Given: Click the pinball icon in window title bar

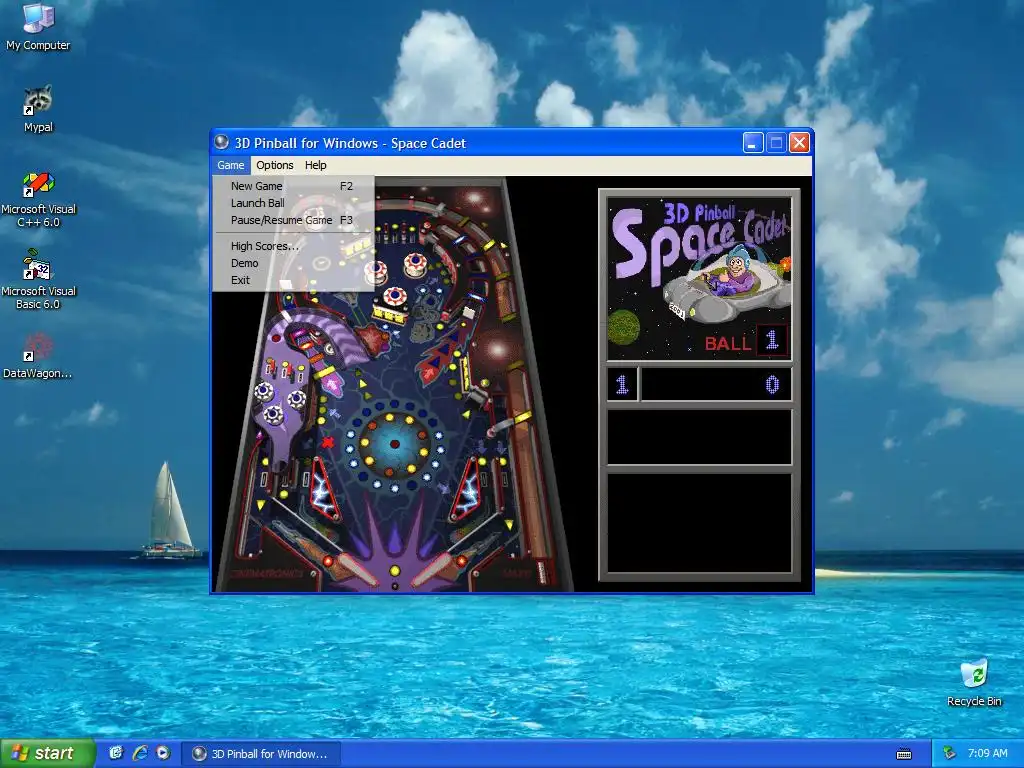Looking at the screenshot, I should 221,142.
